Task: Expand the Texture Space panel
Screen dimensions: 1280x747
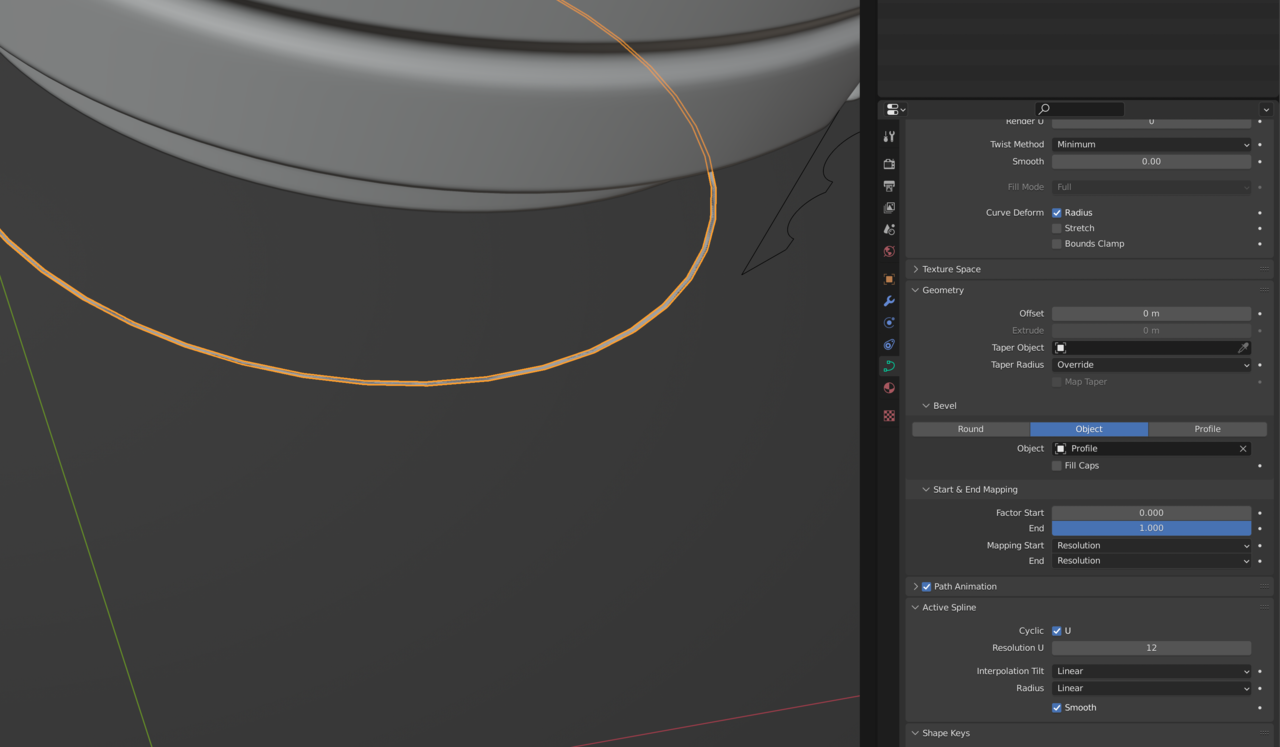Action: click(x=951, y=269)
